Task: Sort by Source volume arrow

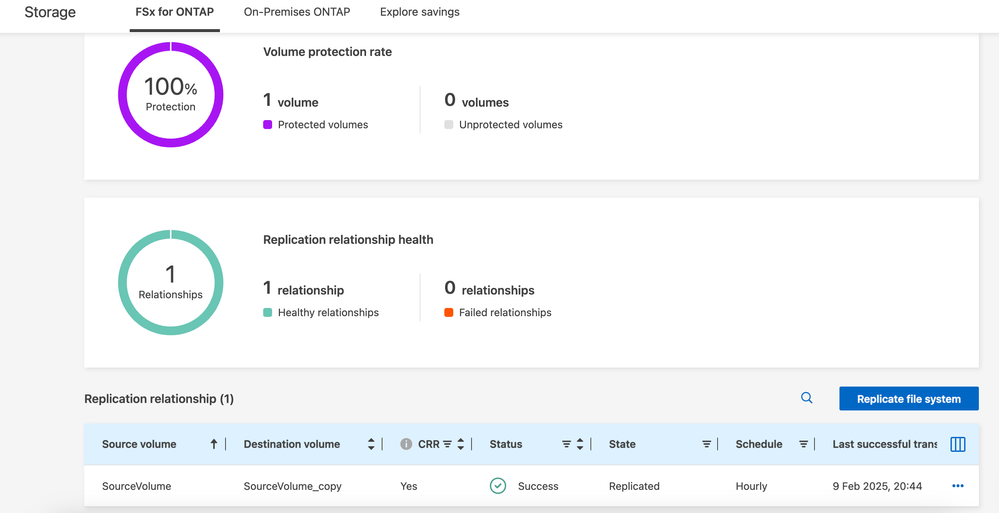Action: click(x=214, y=444)
